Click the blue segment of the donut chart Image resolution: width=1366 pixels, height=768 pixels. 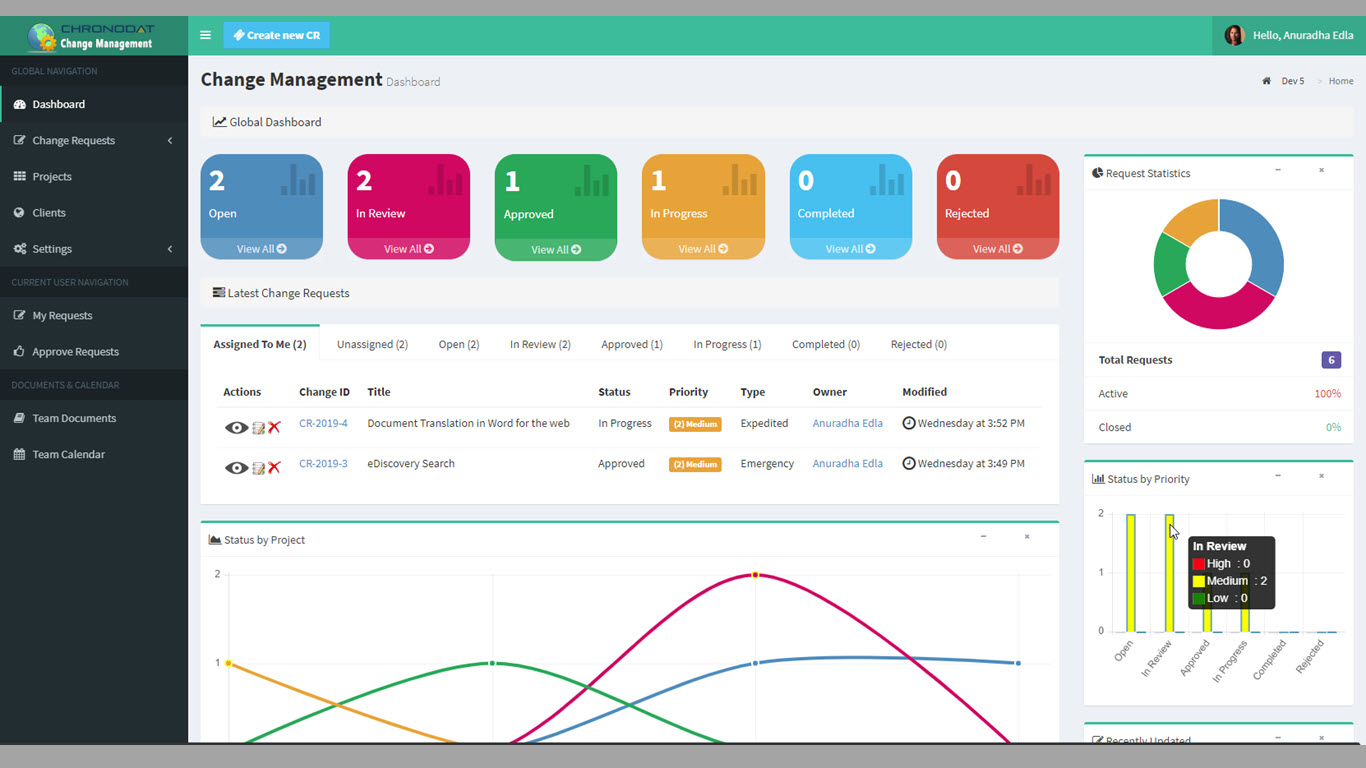click(1263, 240)
